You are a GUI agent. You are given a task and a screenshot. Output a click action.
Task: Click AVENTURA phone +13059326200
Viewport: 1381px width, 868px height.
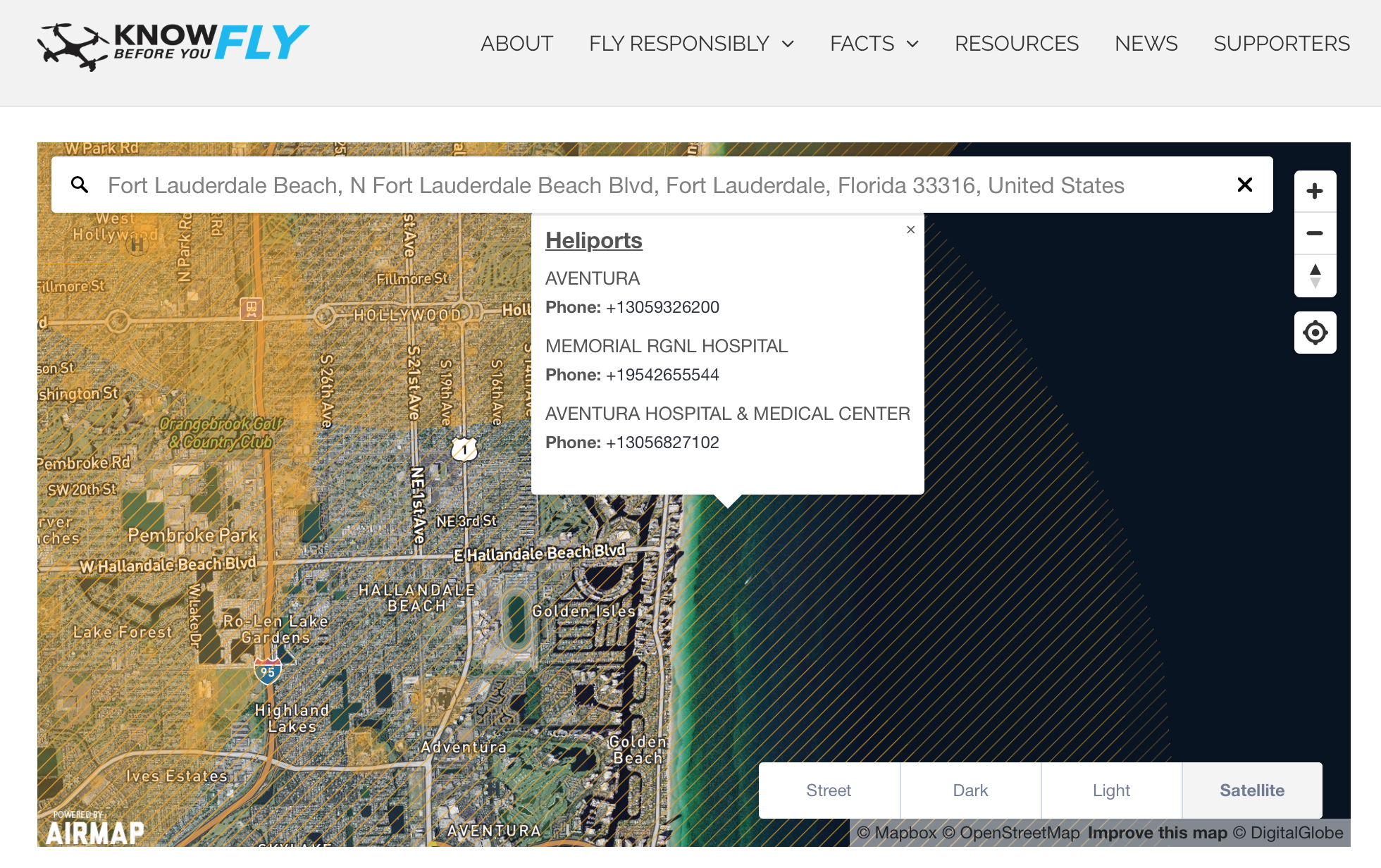662,307
